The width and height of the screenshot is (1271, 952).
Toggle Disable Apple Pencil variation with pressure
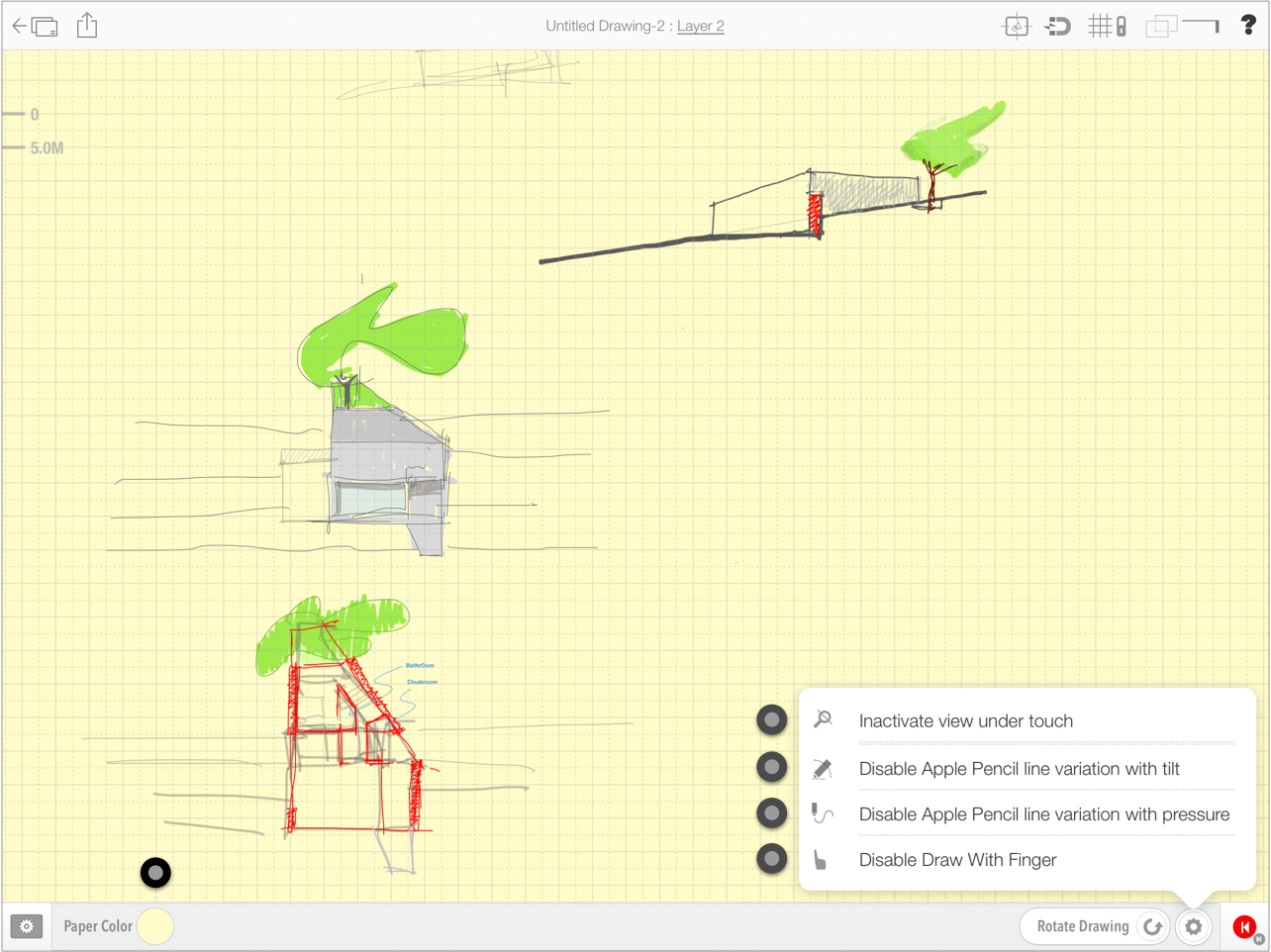772,813
